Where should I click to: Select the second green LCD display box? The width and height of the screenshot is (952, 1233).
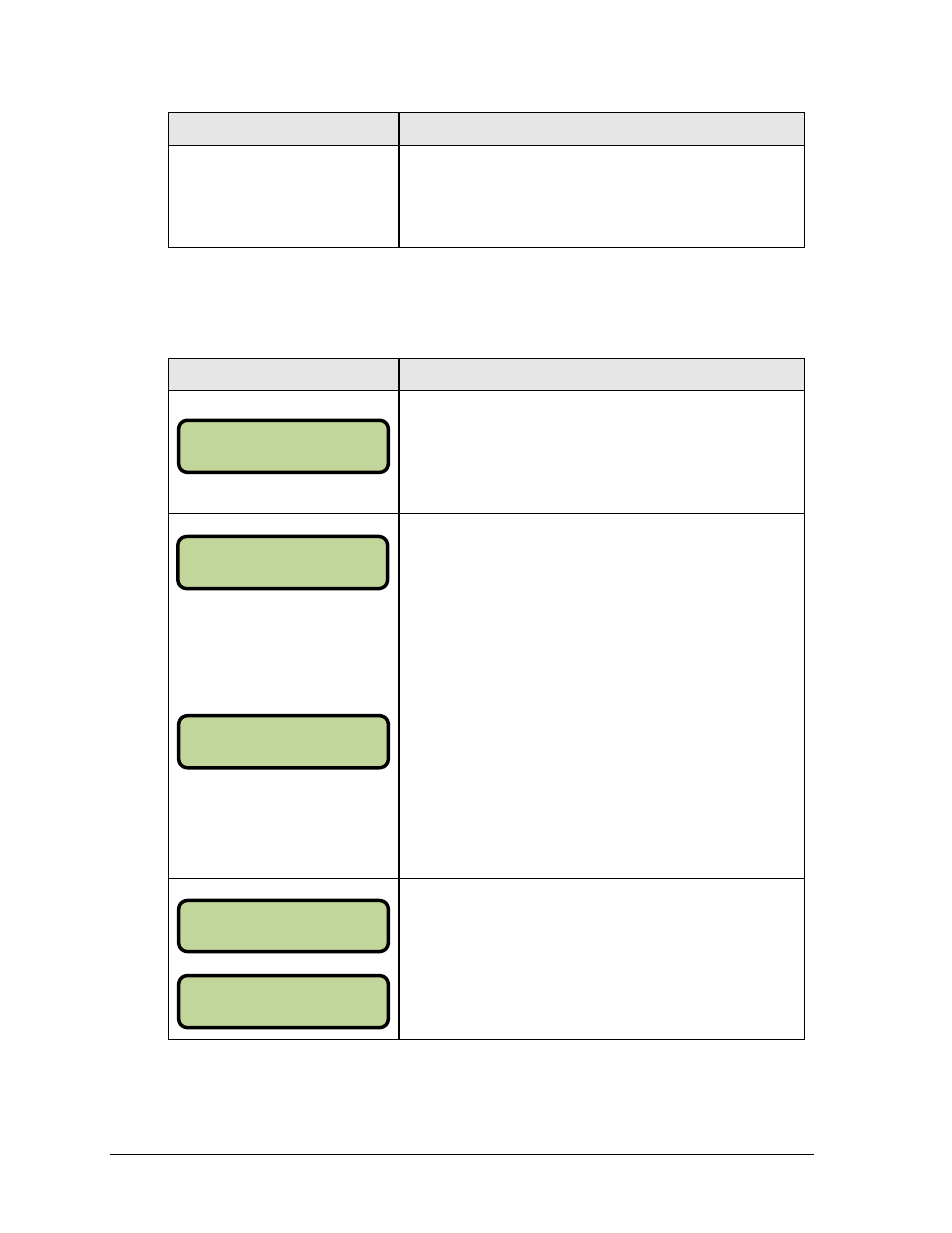[283, 563]
